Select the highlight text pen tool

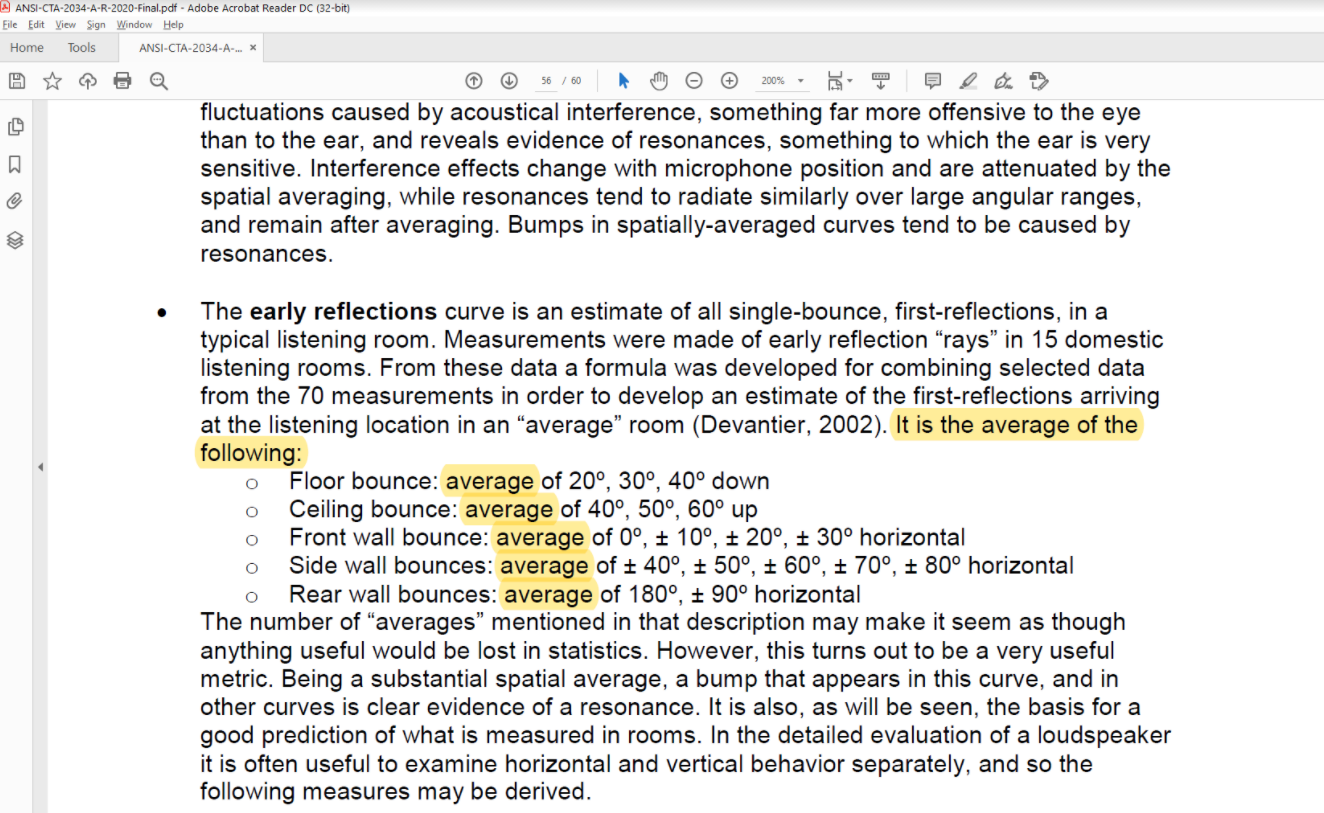[x=968, y=81]
